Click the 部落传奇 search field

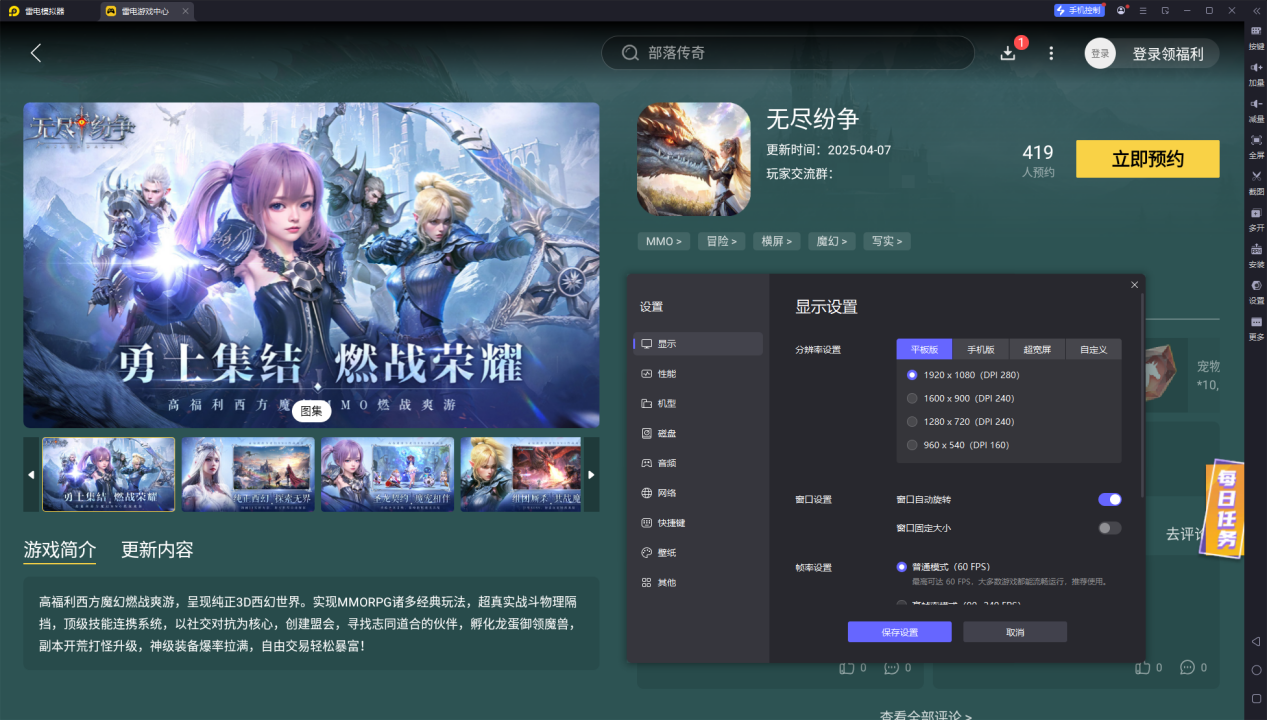point(788,53)
